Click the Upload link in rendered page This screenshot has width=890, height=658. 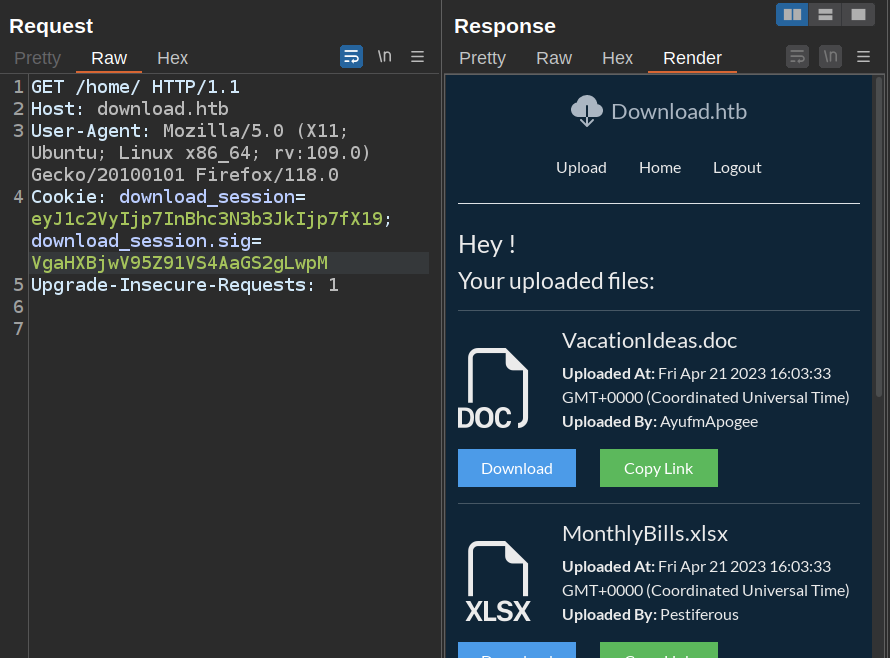coord(581,167)
